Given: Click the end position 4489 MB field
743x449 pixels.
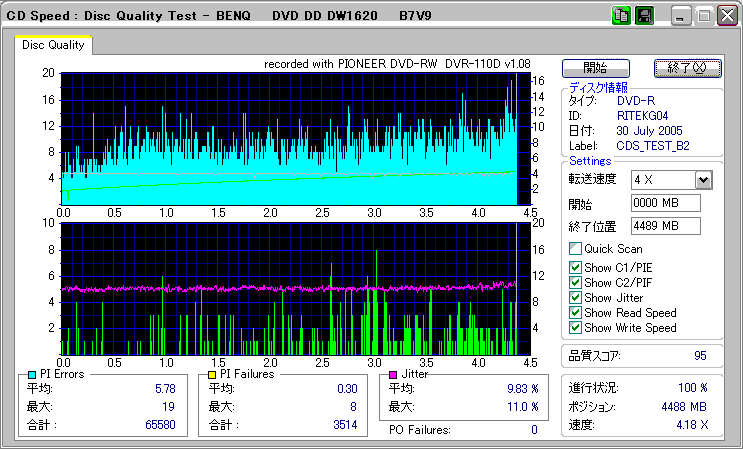Looking at the screenshot, I should (665, 225).
